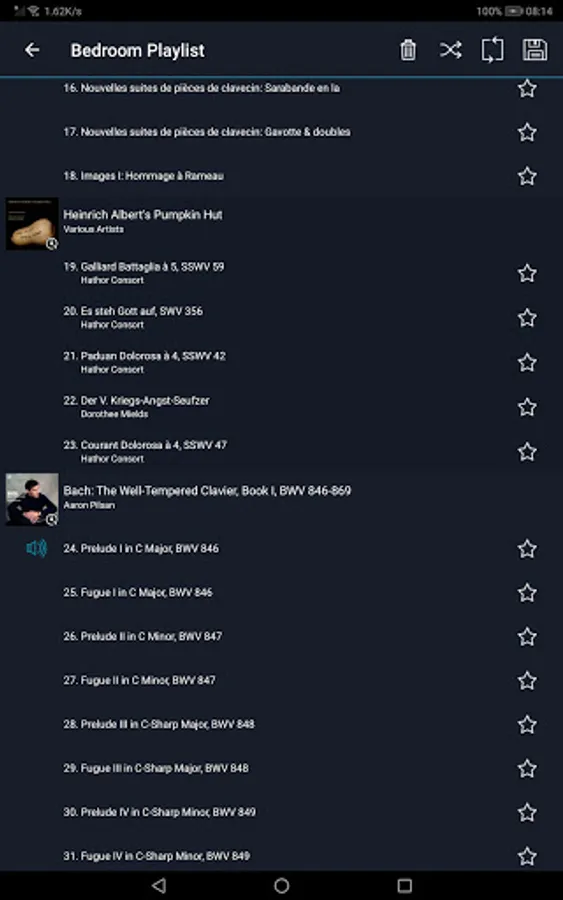The height and width of the screenshot is (900, 563).
Task: Open Well-Tempered Clavier album artwork
Action: click(x=32, y=499)
